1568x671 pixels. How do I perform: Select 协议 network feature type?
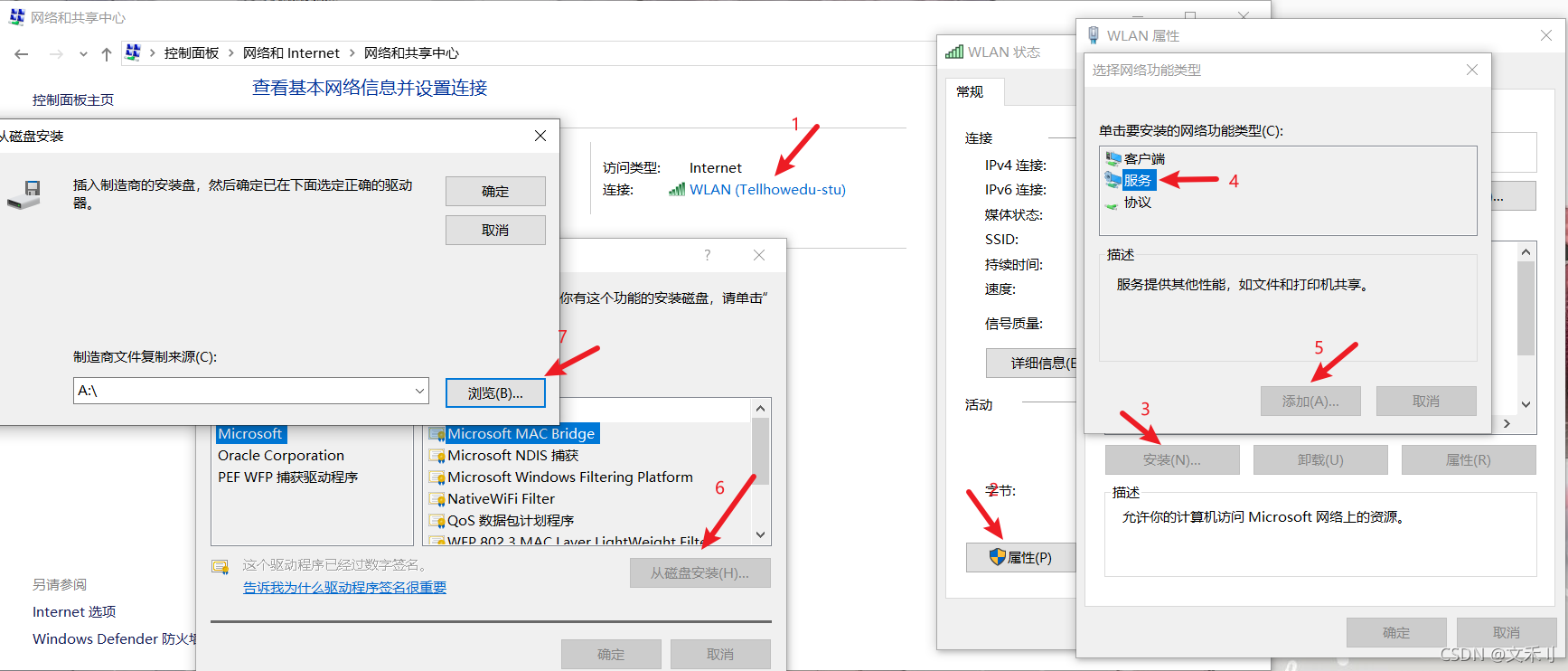pyautogui.click(x=1138, y=203)
